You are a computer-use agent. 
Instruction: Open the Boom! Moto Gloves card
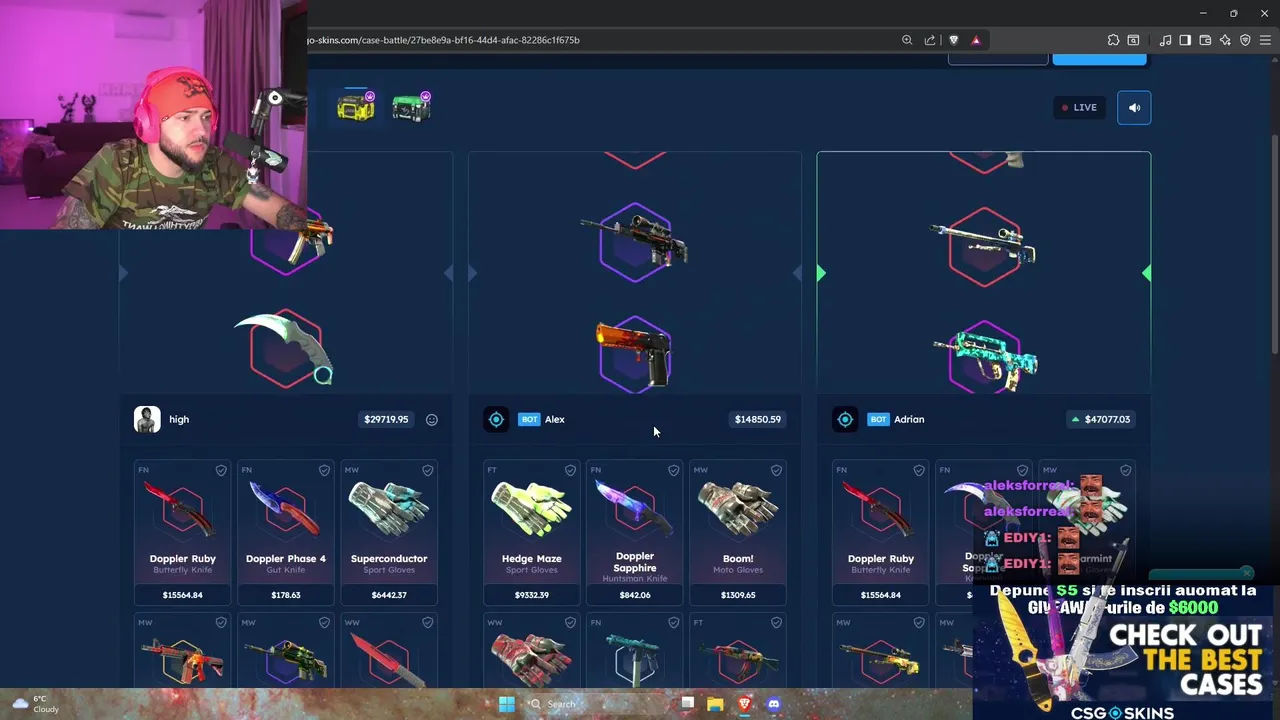click(x=738, y=532)
